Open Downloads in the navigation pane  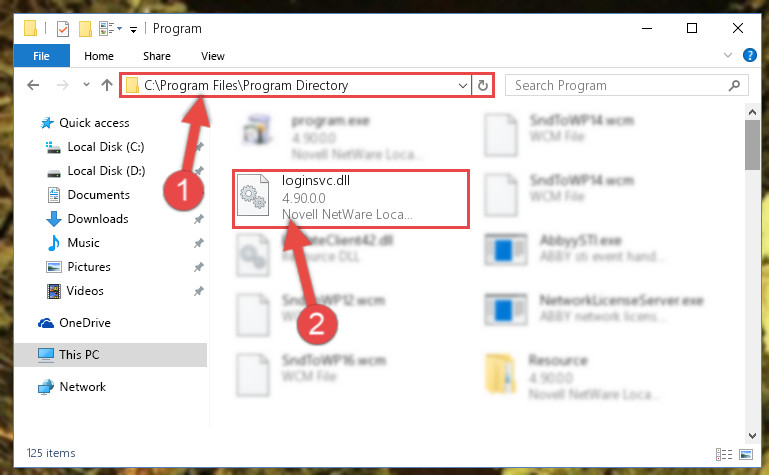pos(97,218)
